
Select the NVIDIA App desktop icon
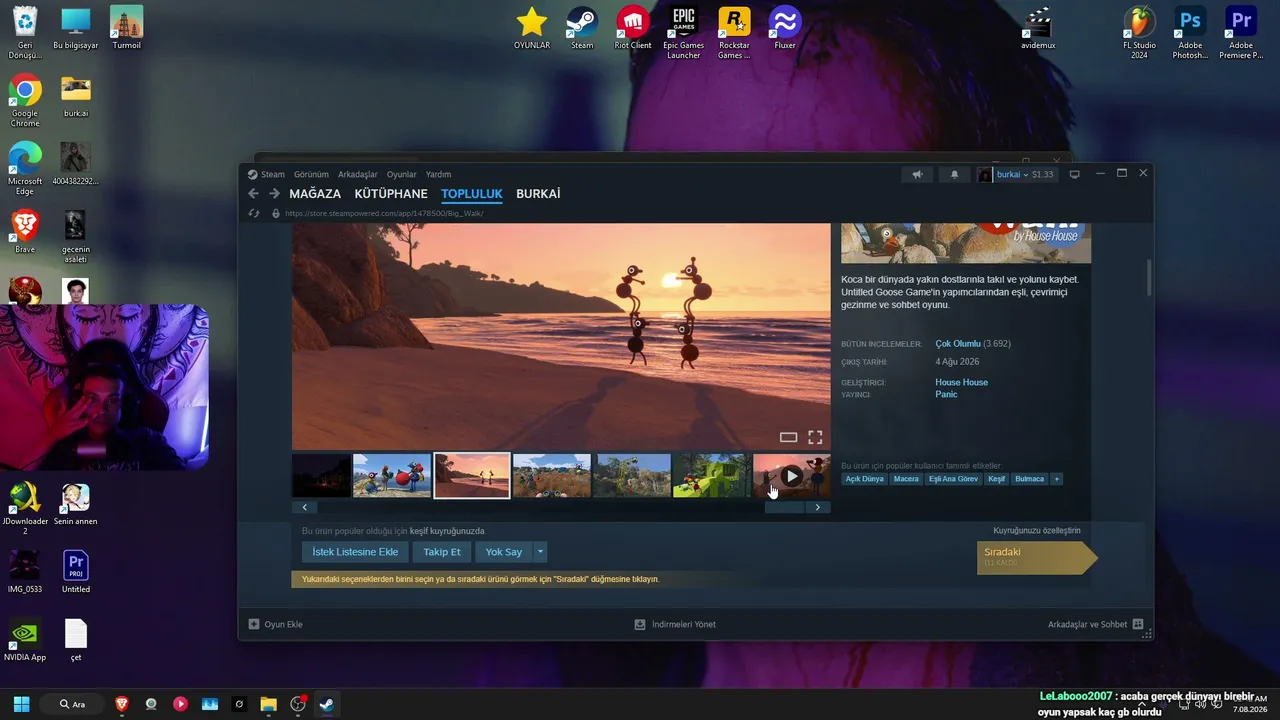(x=25, y=640)
